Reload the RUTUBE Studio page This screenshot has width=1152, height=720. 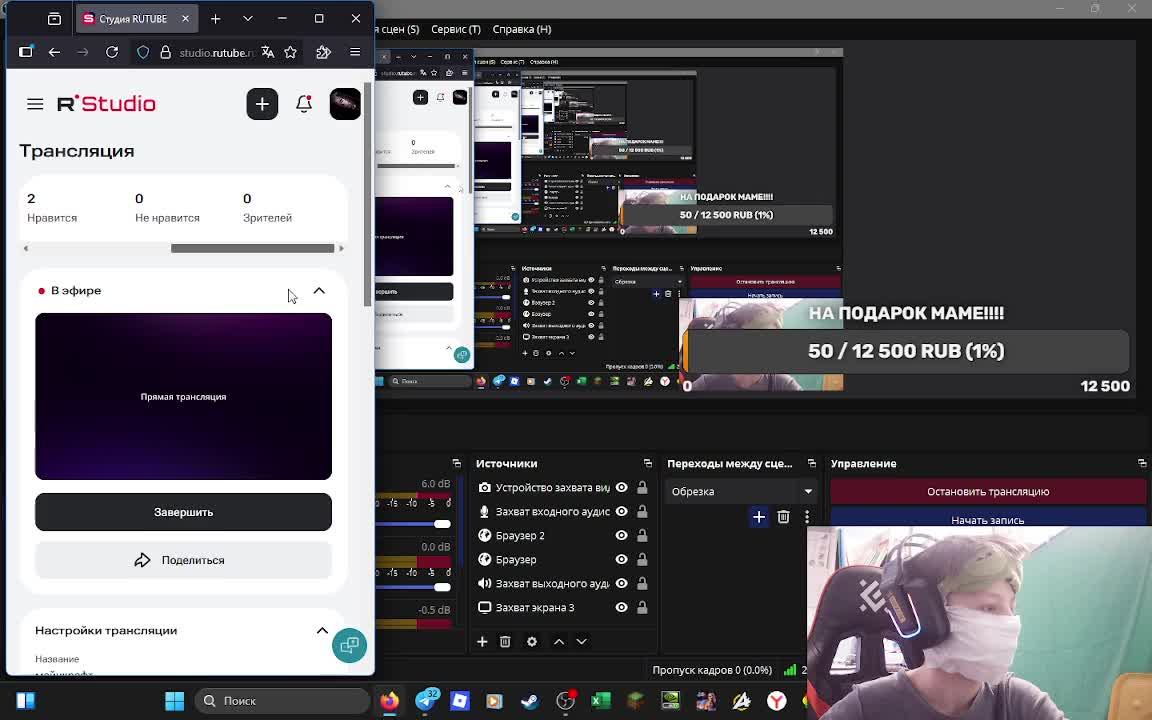click(x=112, y=52)
